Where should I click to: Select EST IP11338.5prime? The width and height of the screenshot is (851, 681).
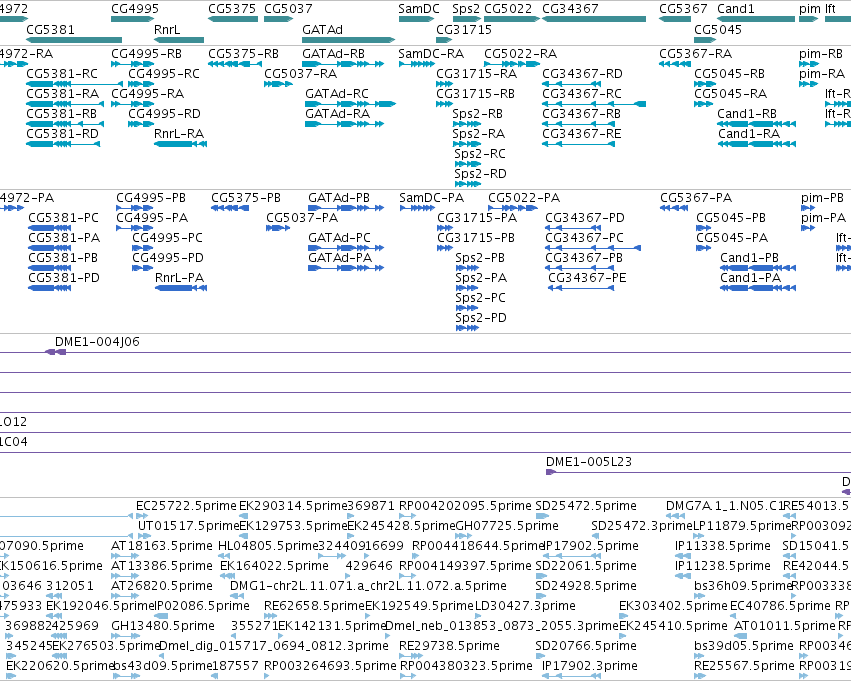pyautogui.click(x=722, y=546)
